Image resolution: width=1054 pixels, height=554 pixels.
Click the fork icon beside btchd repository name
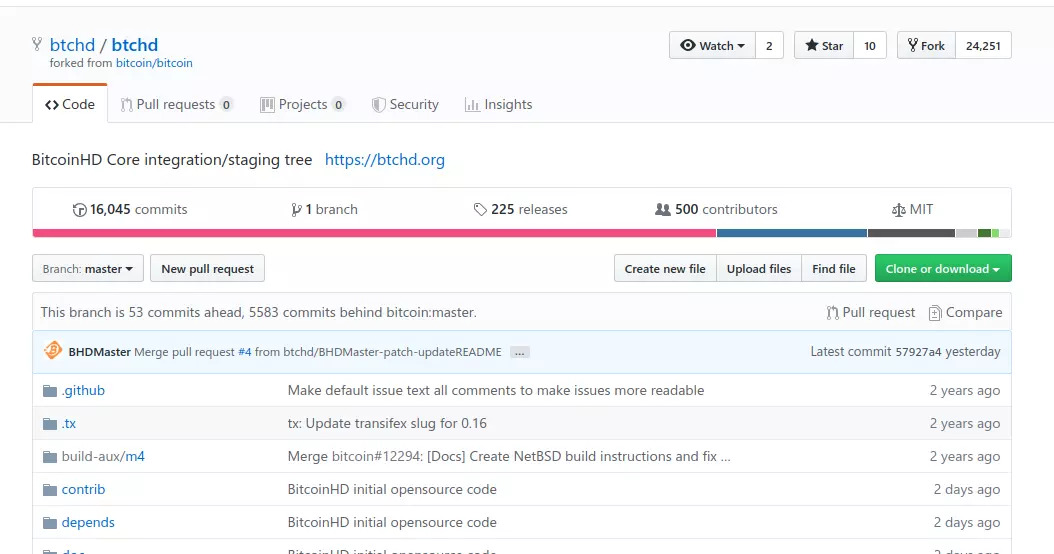pyautogui.click(x=37, y=44)
